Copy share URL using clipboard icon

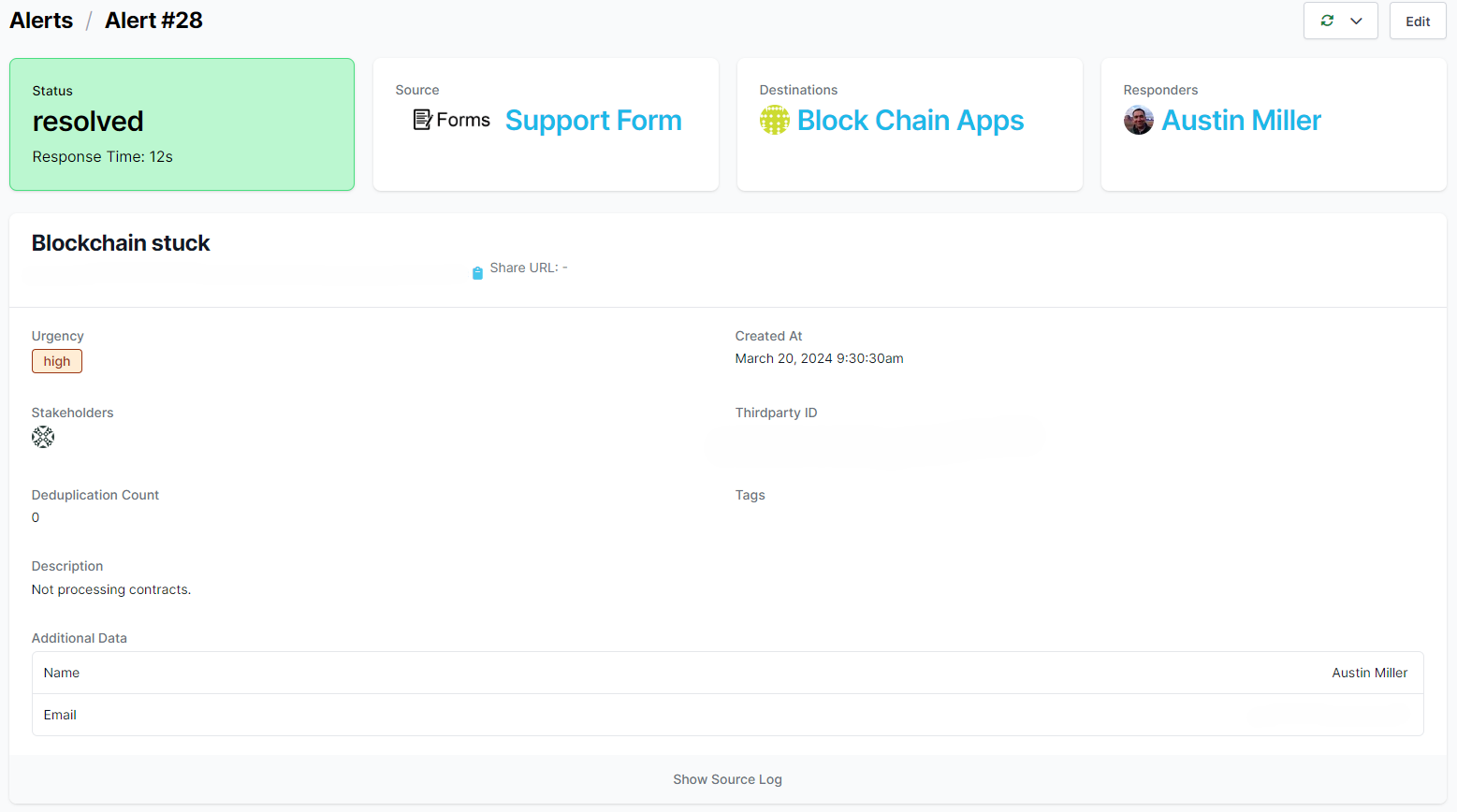[477, 273]
